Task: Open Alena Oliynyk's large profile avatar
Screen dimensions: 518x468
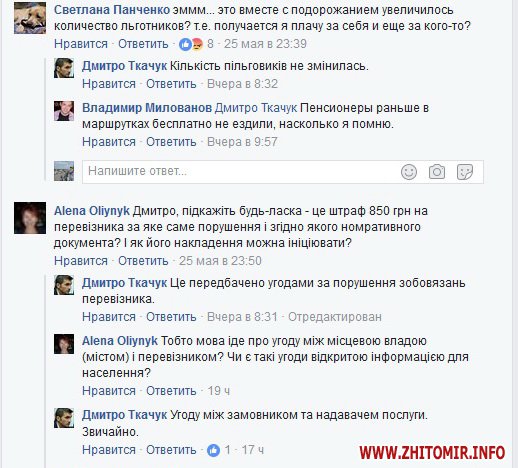Action: 30,218
